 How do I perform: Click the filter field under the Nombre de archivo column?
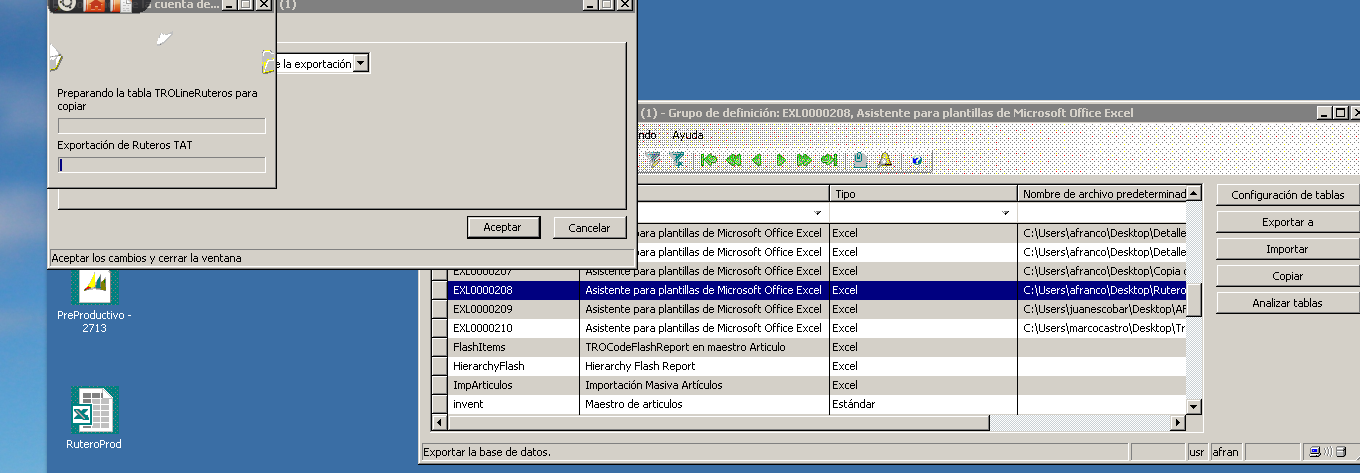[1102, 213]
